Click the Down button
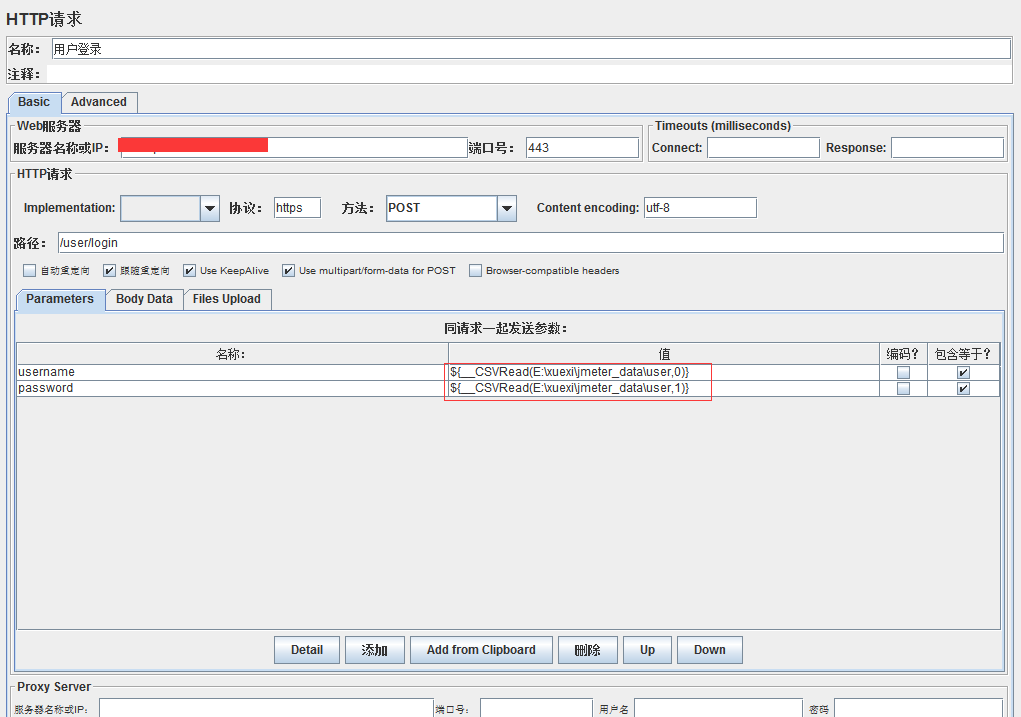Image resolution: width=1021 pixels, height=717 pixels. click(x=710, y=650)
